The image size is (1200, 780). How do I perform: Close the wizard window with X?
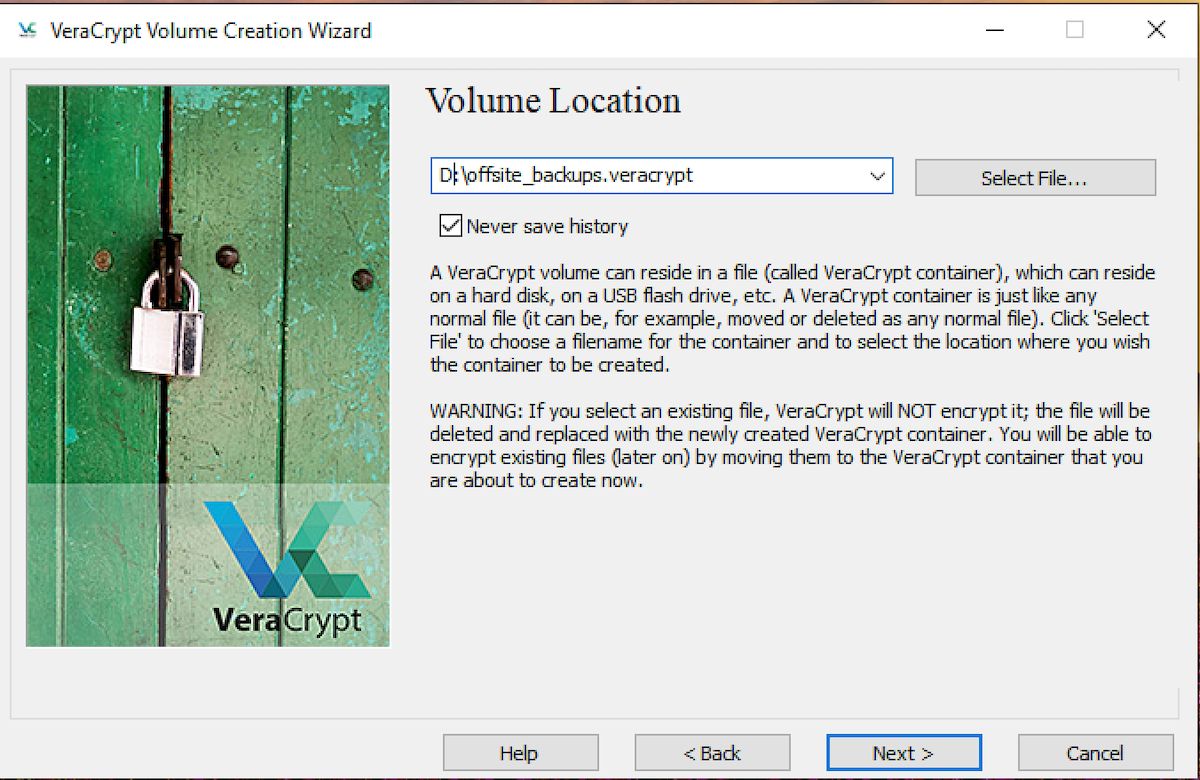pos(1156,30)
